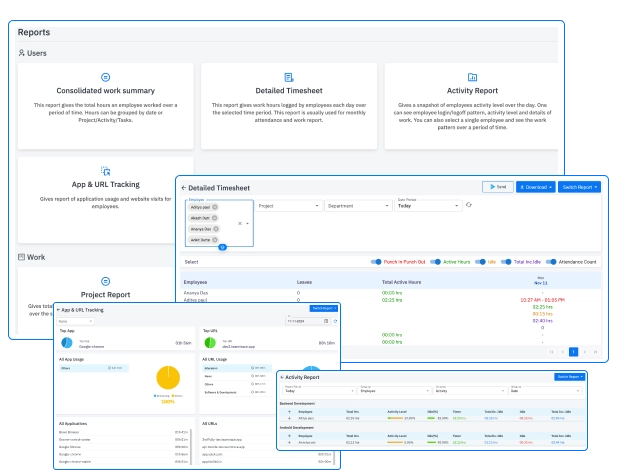The height and width of the screenshot is (472, 617).
Task: Open the Download dropdown button
Action: click(x=534, y=187)
